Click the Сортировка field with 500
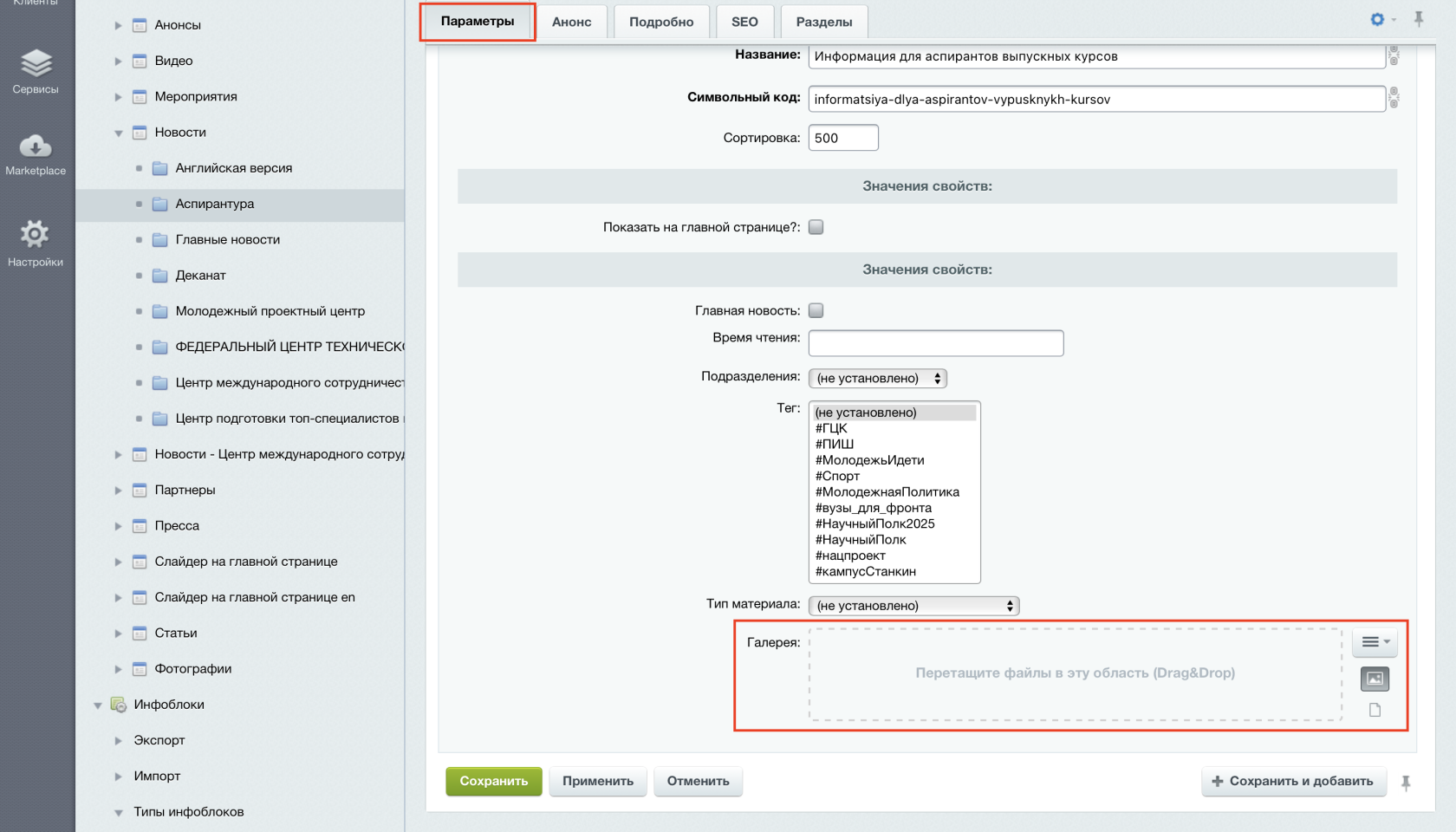This screenshot has height=832, width=1456. point(843,138)
